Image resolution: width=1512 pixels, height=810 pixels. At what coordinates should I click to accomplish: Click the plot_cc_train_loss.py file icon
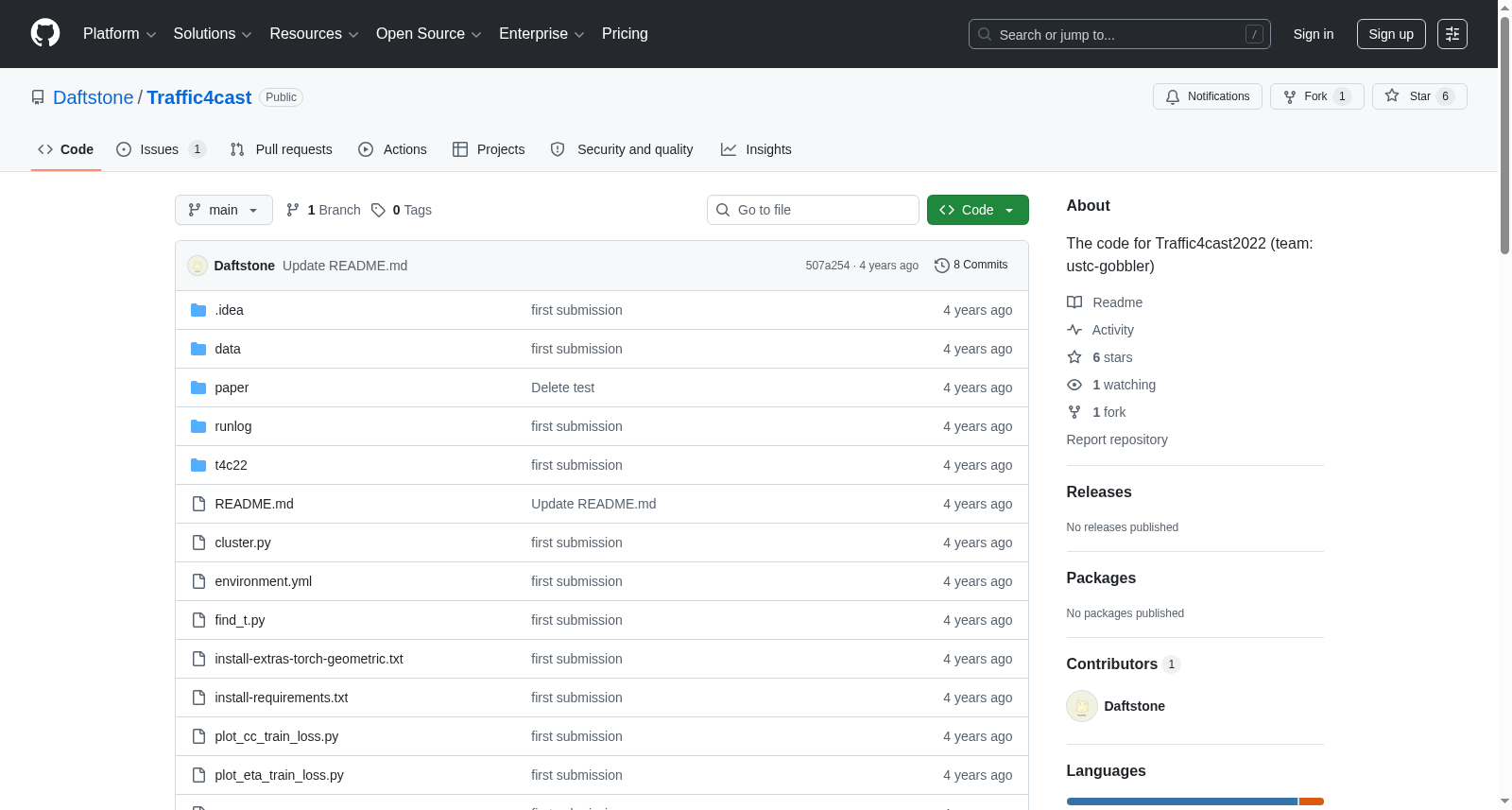click(198, 736)
